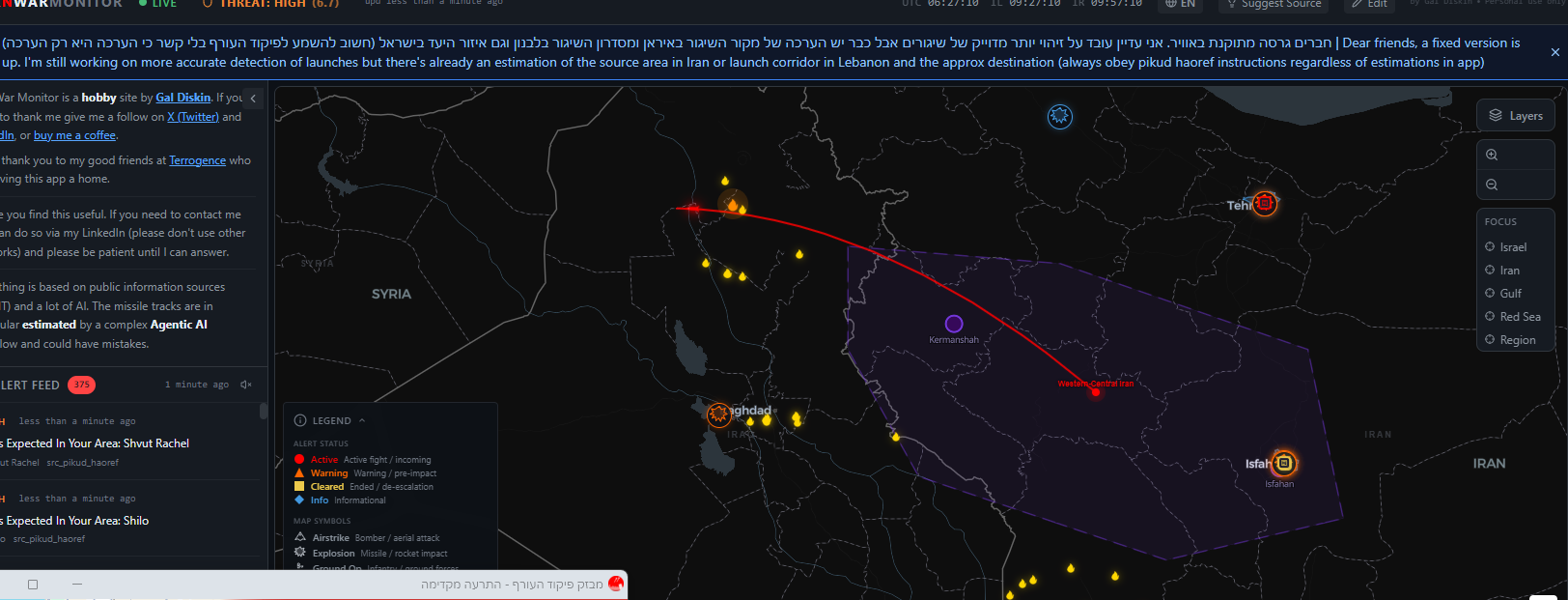Toggle alert feed sound mute

pyautogui.click(x=246, y=385)
